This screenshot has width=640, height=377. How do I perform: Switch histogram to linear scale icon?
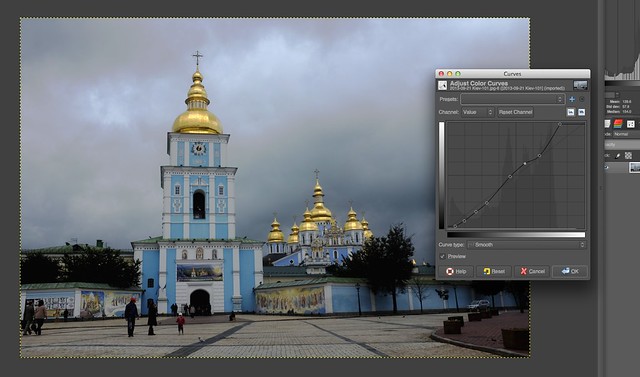[571, 112]
